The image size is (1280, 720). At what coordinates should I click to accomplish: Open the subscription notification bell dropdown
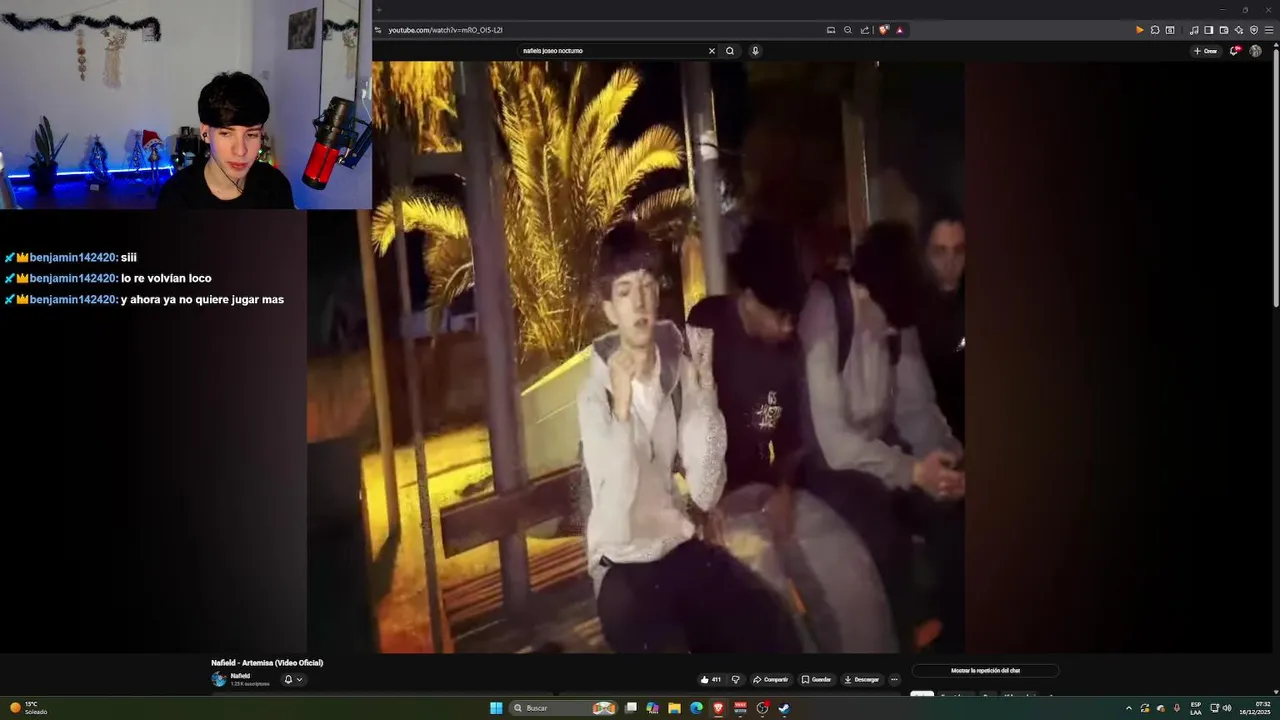coord(292,679)
